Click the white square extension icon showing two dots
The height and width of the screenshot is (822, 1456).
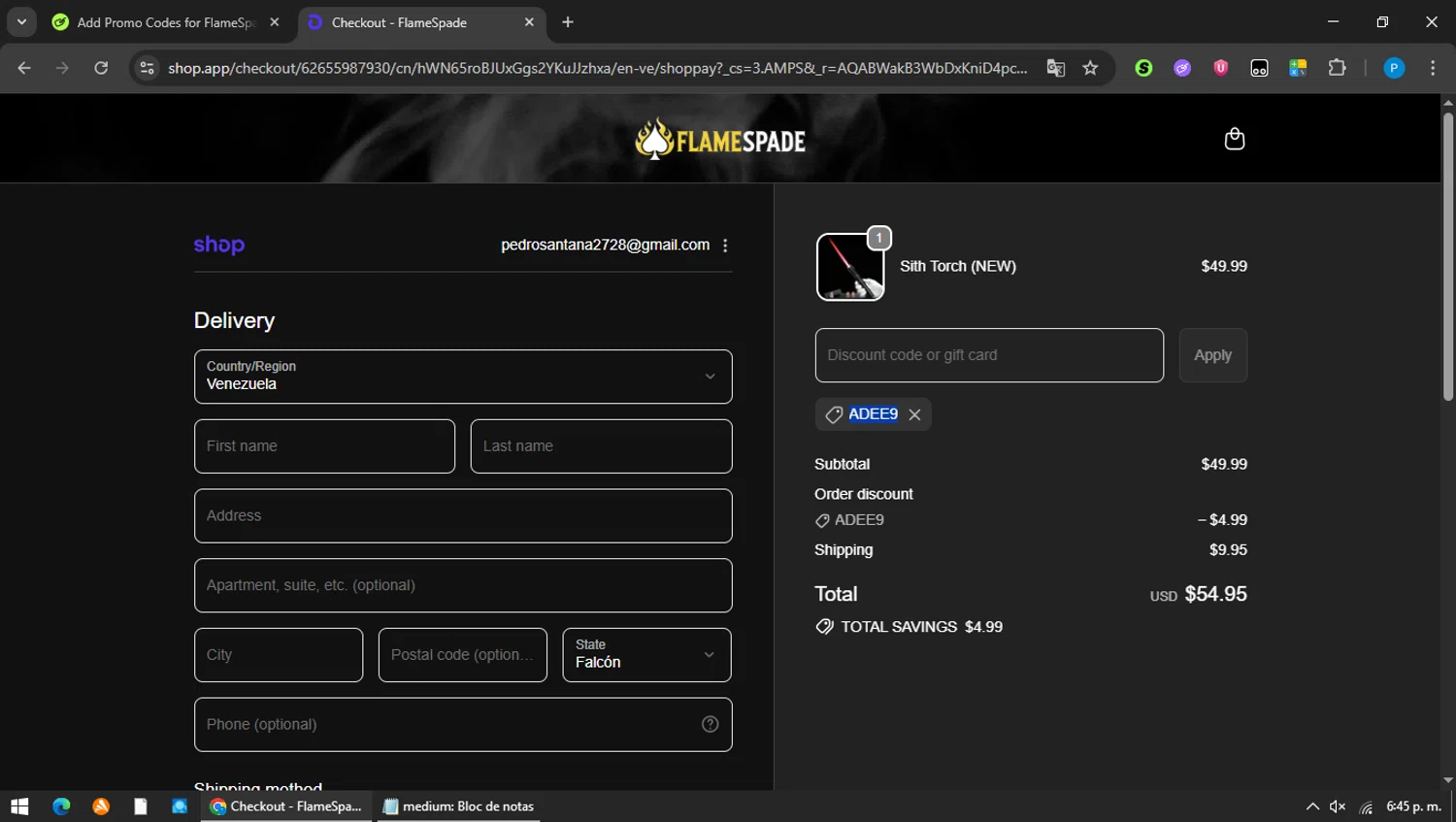(1259, 68)
